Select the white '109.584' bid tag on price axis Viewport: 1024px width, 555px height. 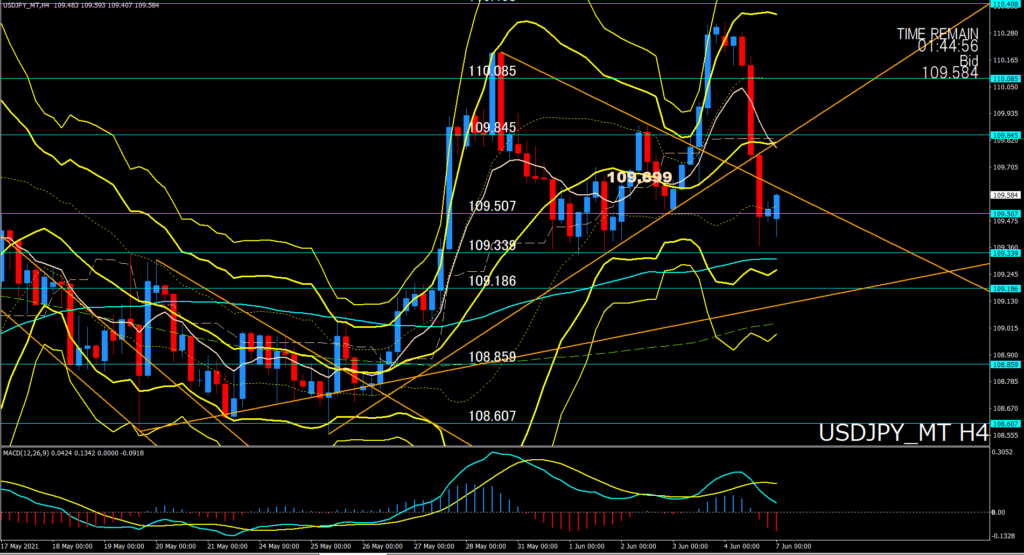1006,195
